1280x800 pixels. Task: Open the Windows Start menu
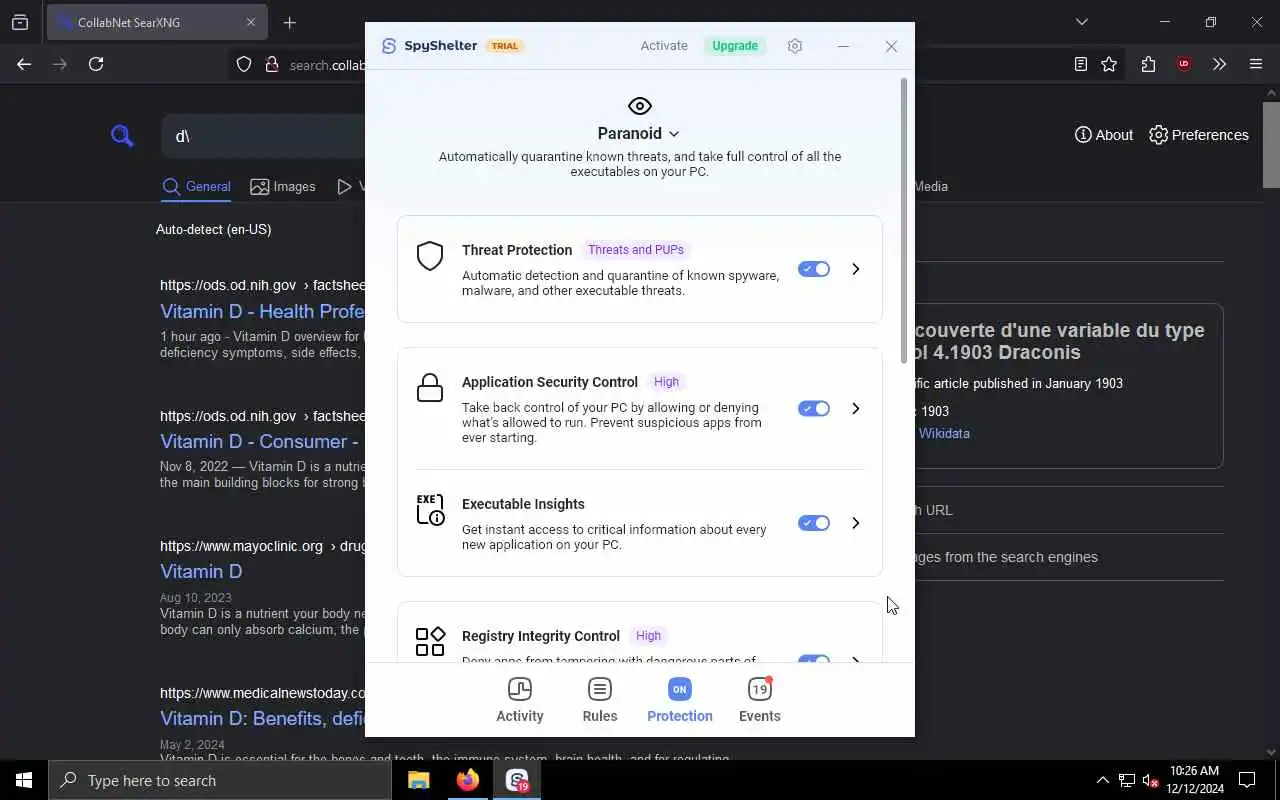click(24, 780)
